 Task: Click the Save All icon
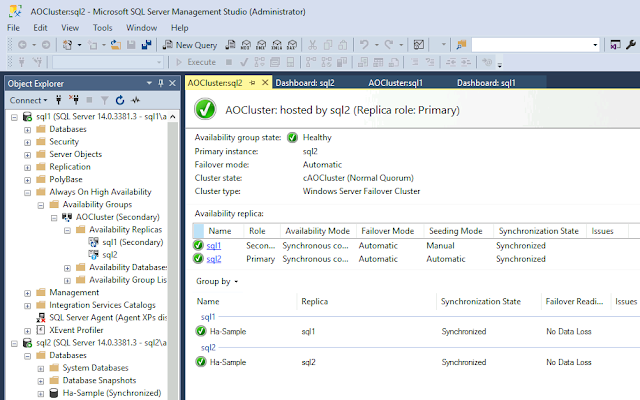146,45
